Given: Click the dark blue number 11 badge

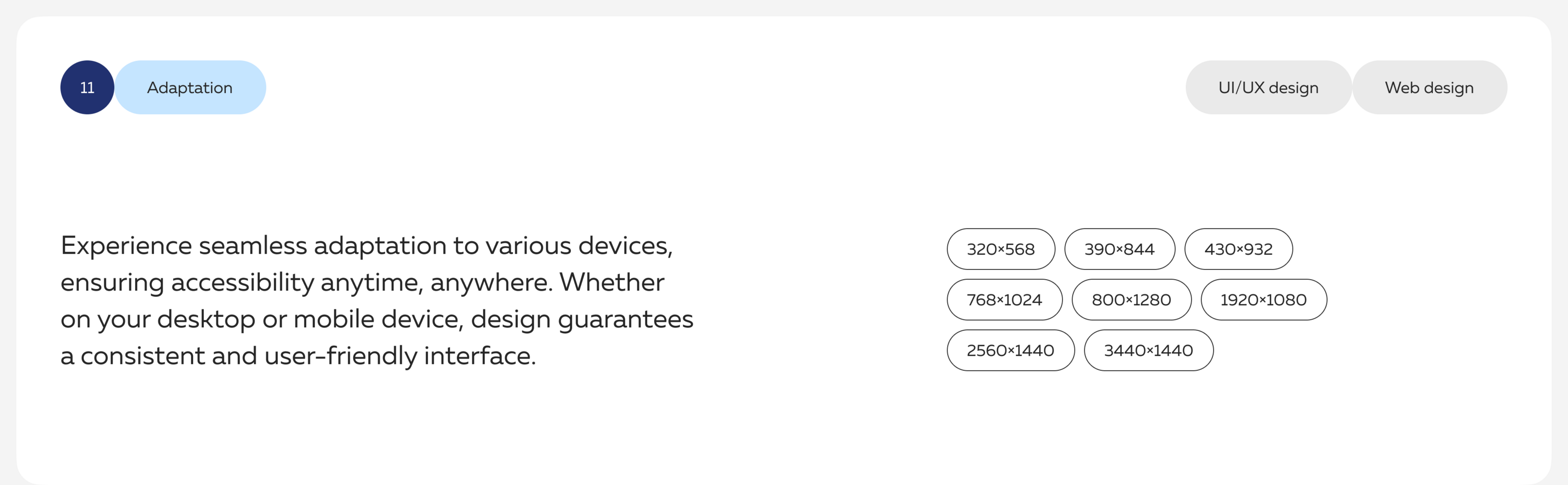Looking at the screenshot, I should pyautogui.click(x=87, y=88).
